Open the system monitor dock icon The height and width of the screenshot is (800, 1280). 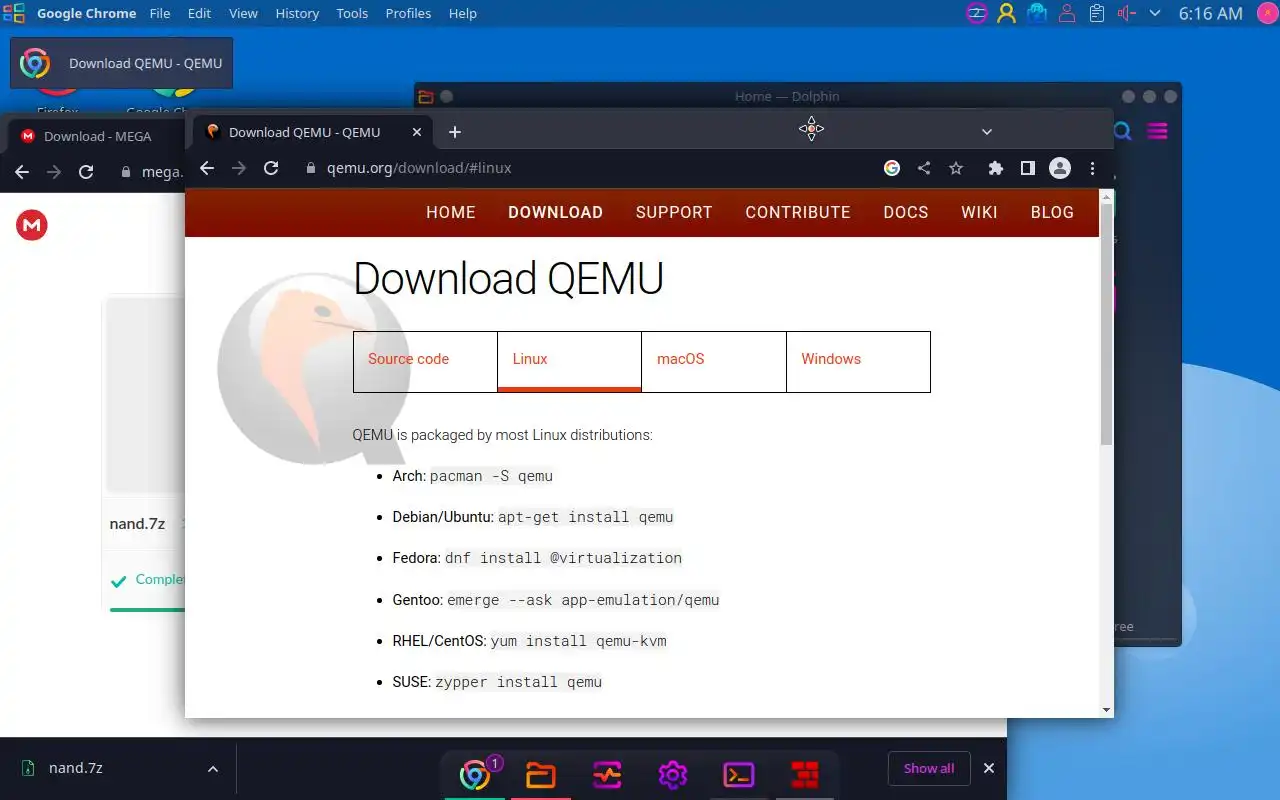(607, 775)
